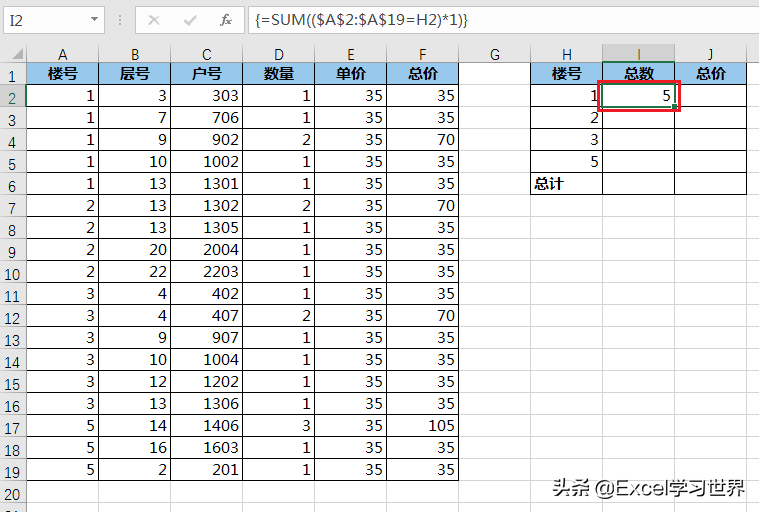Image resolution: width=759 pixels, height=512 pixels.
Task: Open the Name Box dropdown arrow
Action: pos(94,20)
